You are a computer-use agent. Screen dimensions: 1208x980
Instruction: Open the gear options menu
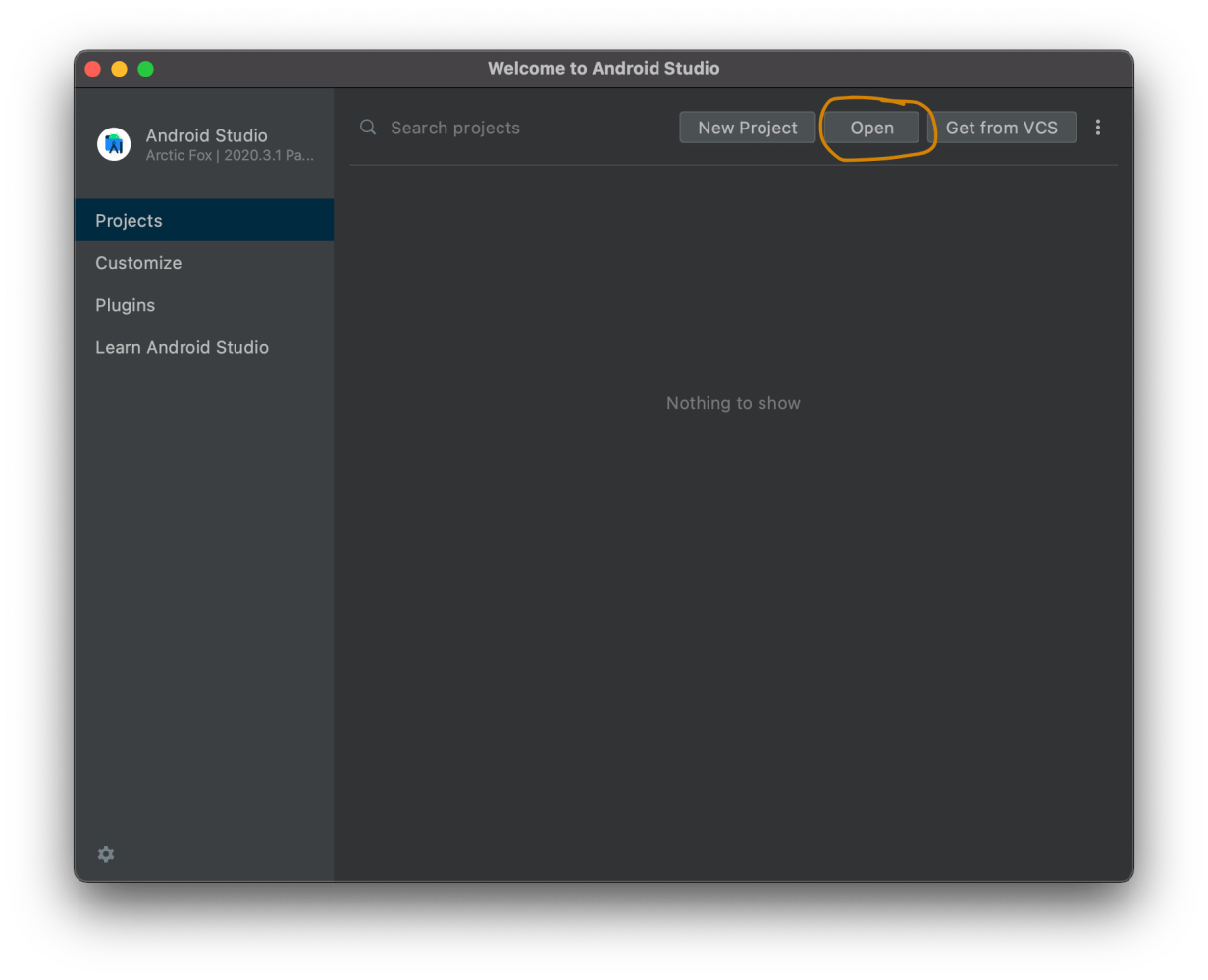click(106, 854)
